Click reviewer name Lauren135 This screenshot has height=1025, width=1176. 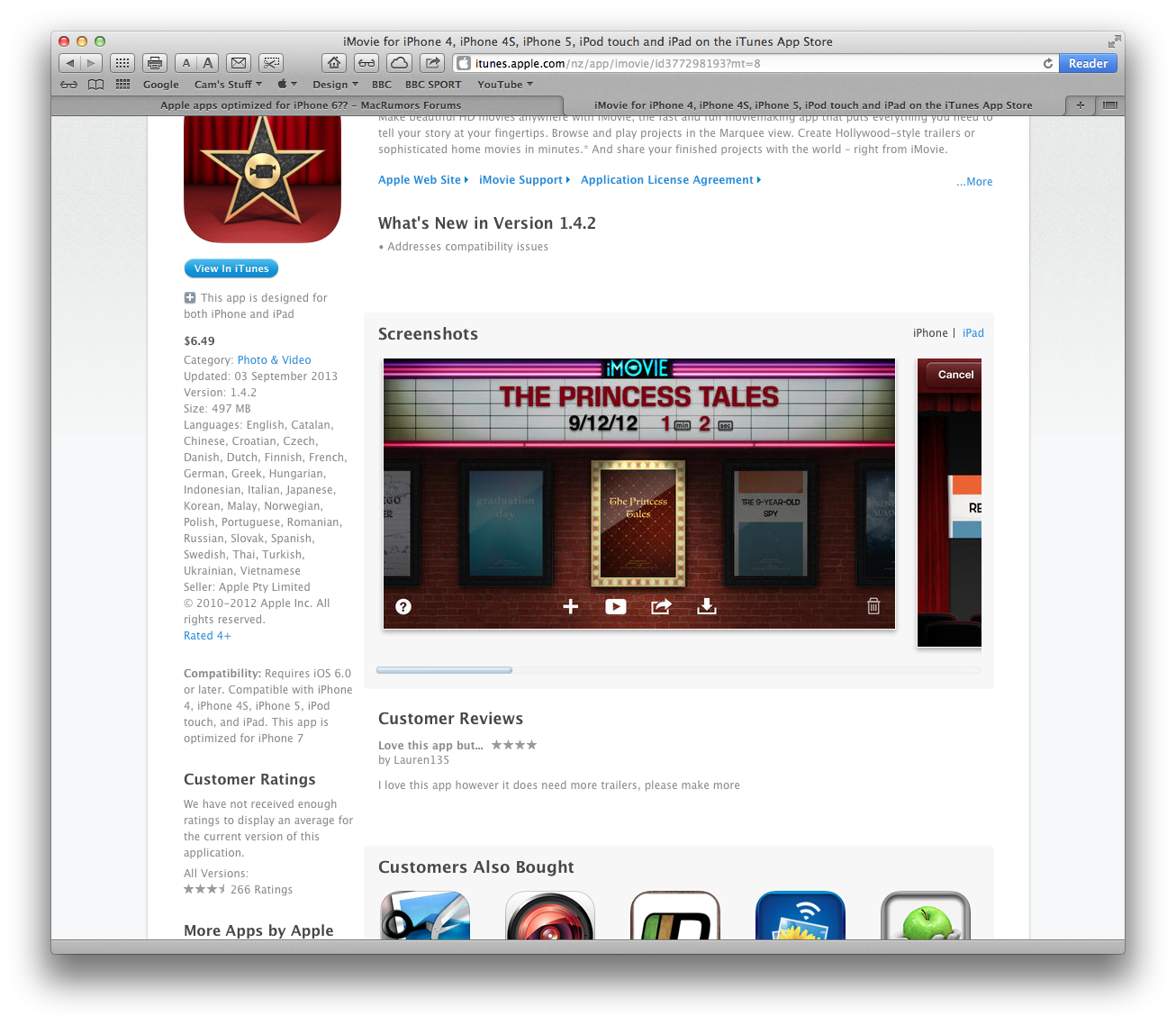[421, 760]
